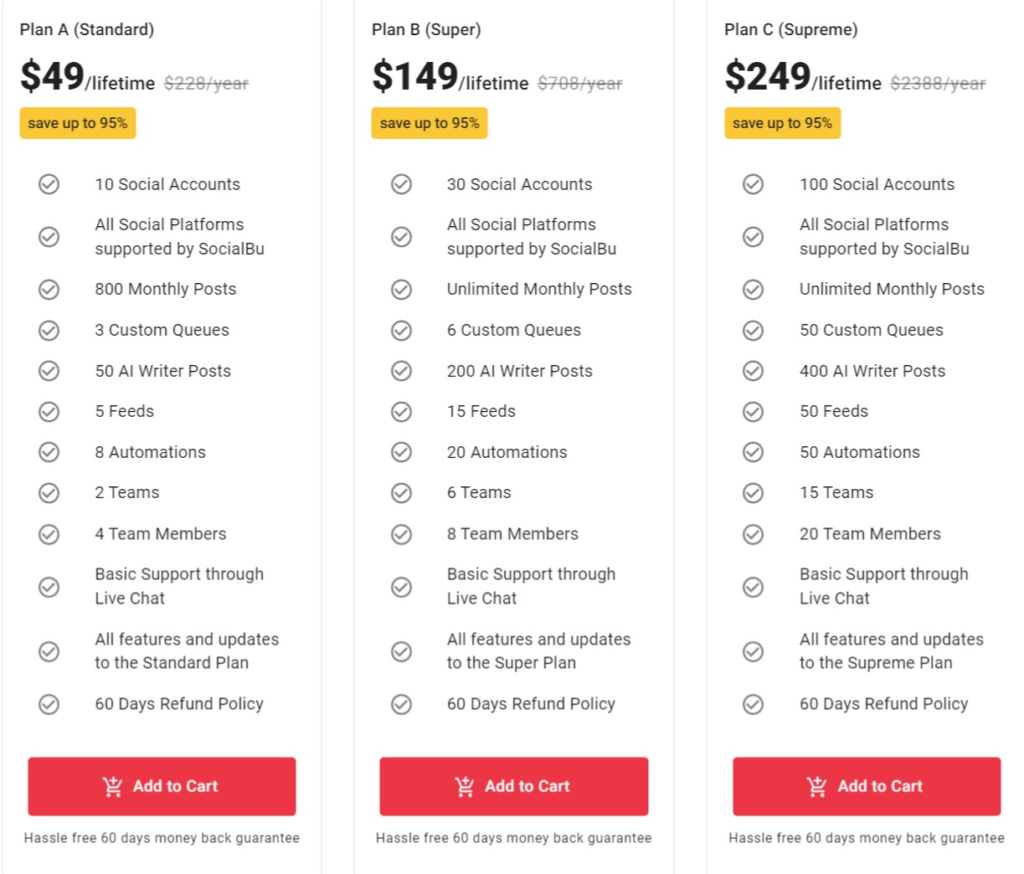Screen dimensions: 1024x874
Task: Click checkmark icon next to 800 Monthly Posts
Action: pyautogui.click(x=49, y=289)
